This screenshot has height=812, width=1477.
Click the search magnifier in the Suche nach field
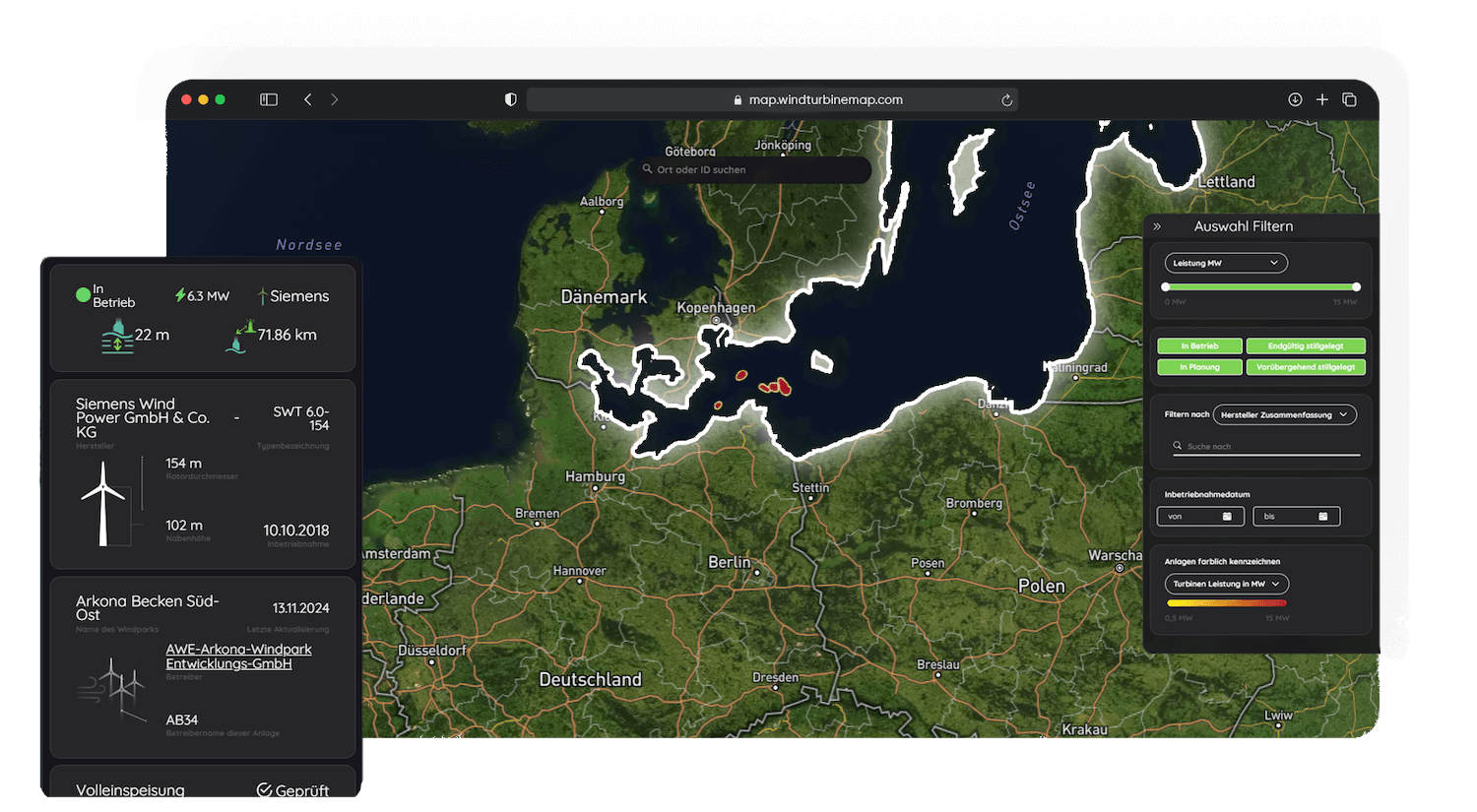pos(1178,446)
